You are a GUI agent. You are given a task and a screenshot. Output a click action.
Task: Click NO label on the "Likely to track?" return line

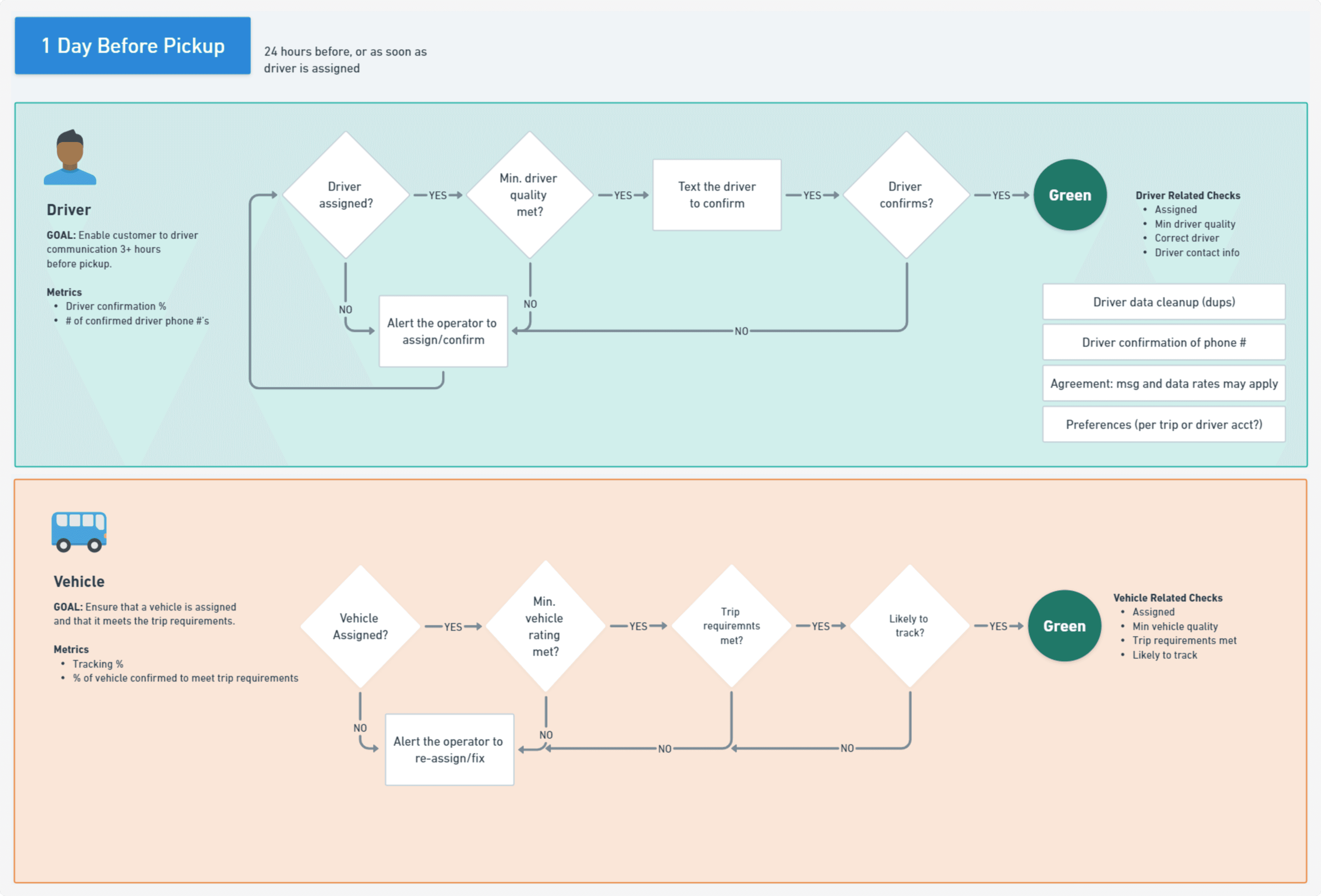(x=847, y=749)
